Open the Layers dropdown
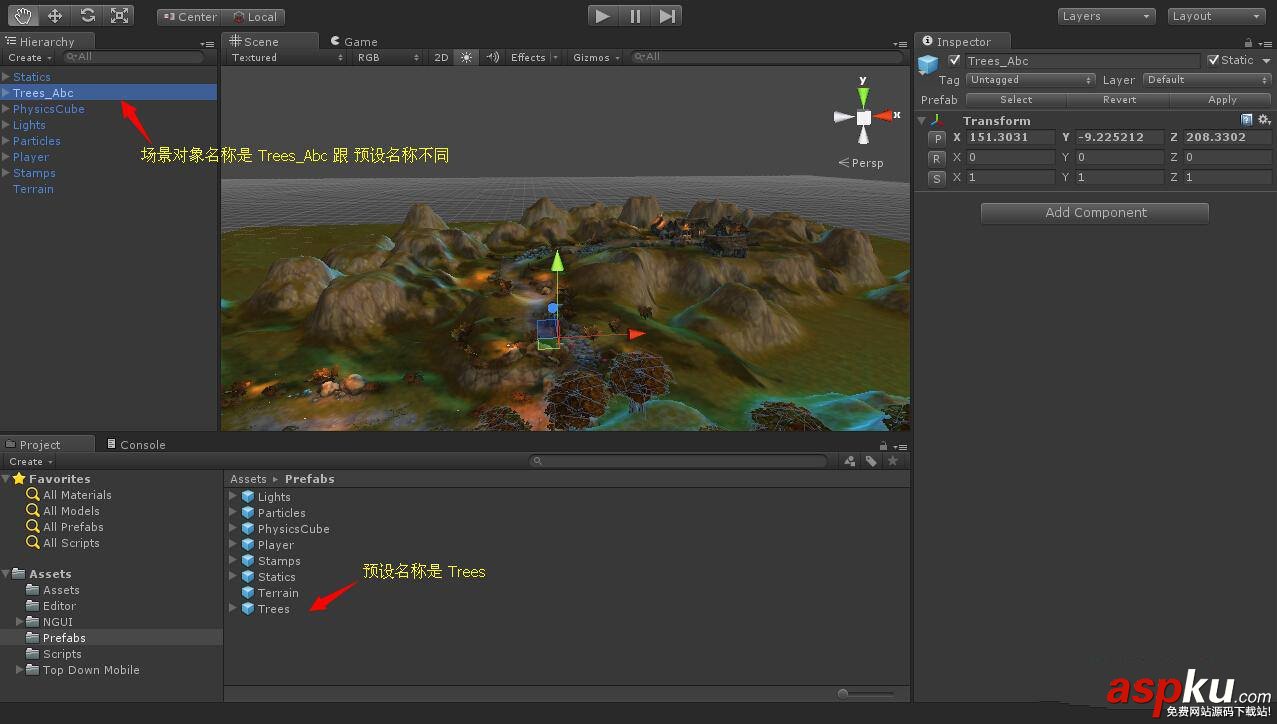 pos(1106,16)
